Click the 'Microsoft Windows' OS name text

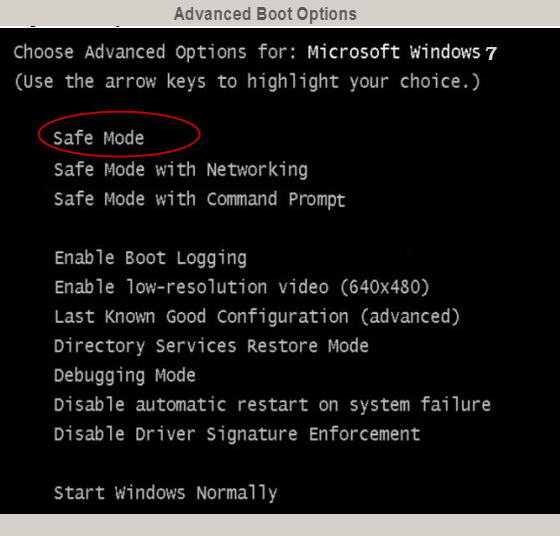pyautogui.click(x=394, y=52)
